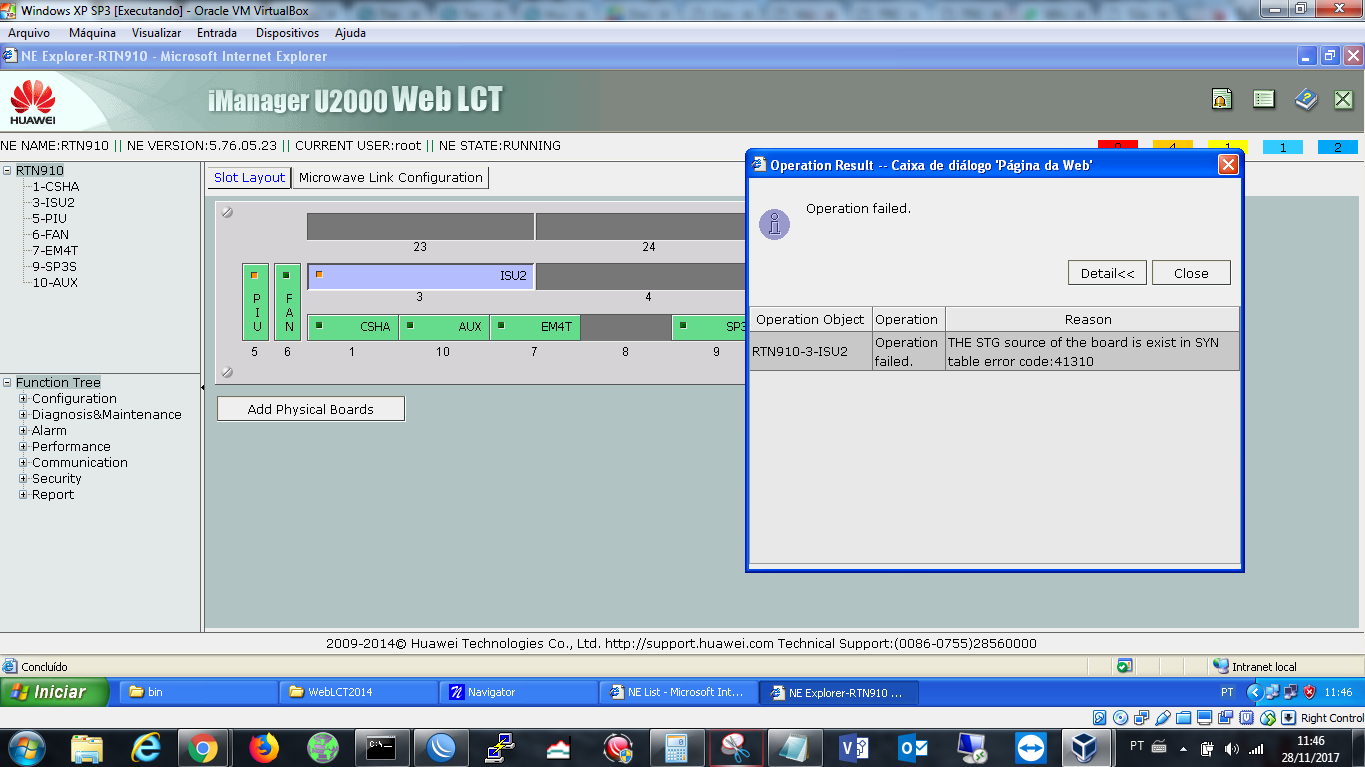Click the green X exit icon
The image size is (1365, 767).
[1343, 99]
